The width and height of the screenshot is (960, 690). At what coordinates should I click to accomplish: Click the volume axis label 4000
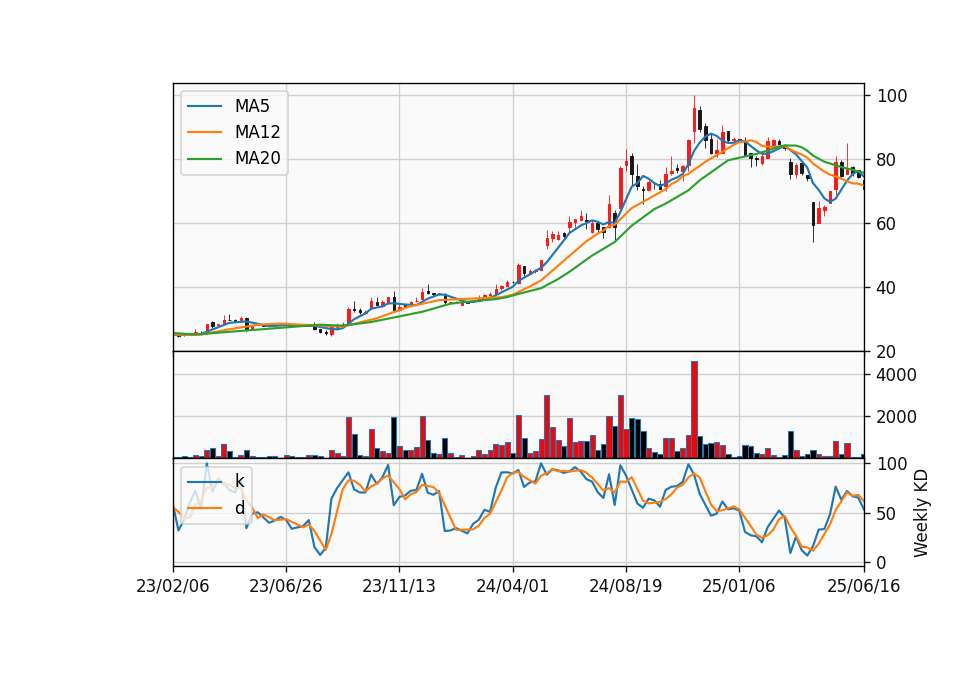pyautogui.click(x=896, y=375)
